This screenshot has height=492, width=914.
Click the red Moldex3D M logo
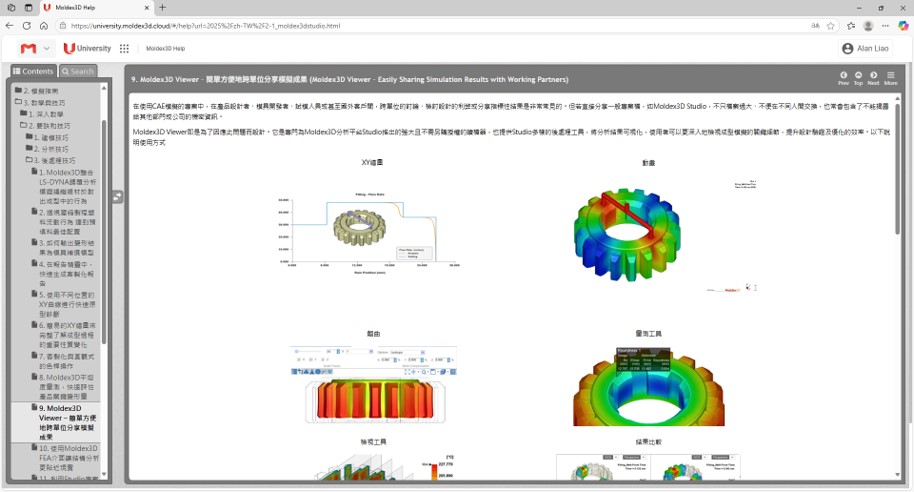coord(29,48)
